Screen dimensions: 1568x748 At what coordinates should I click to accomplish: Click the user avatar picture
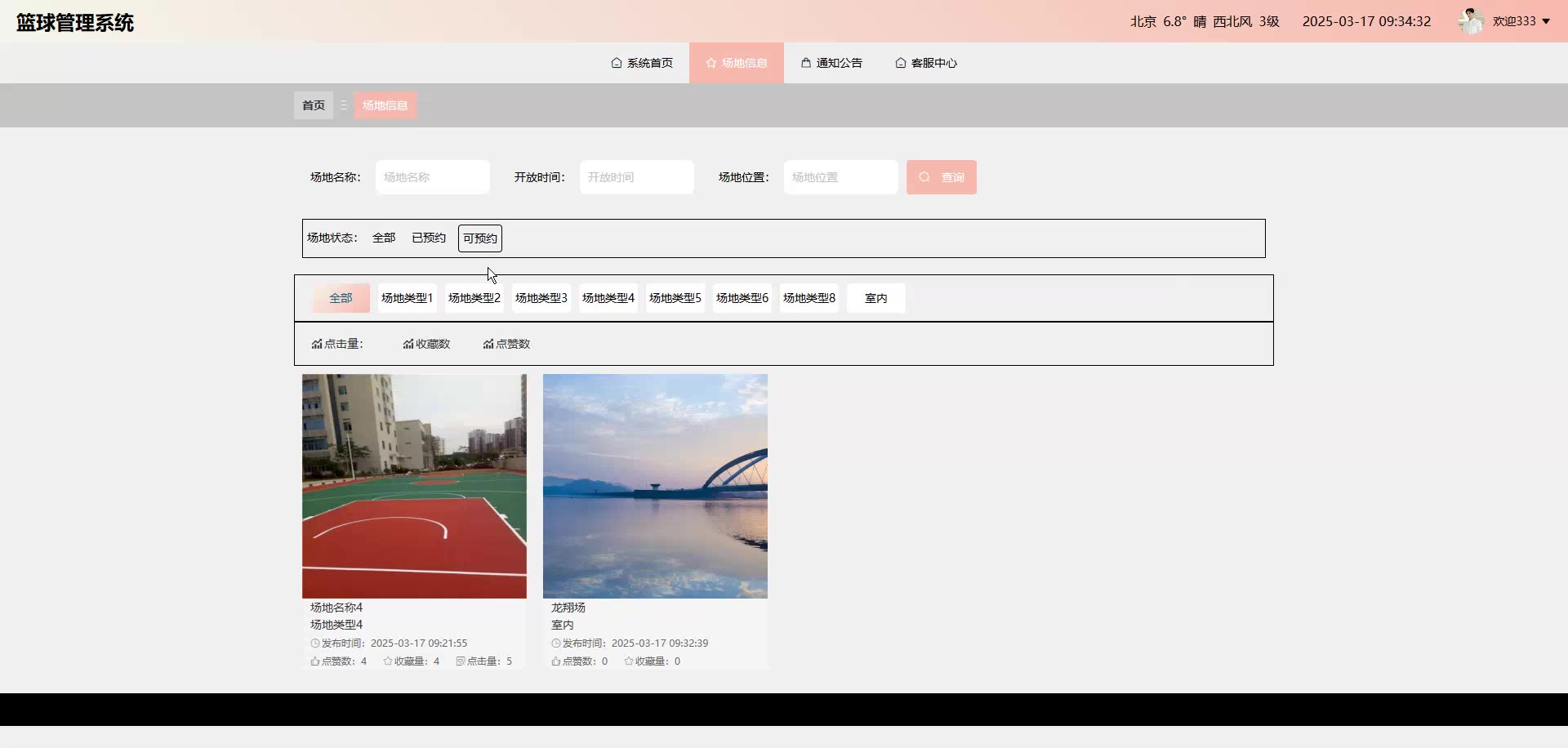[x=1471, y=21]
